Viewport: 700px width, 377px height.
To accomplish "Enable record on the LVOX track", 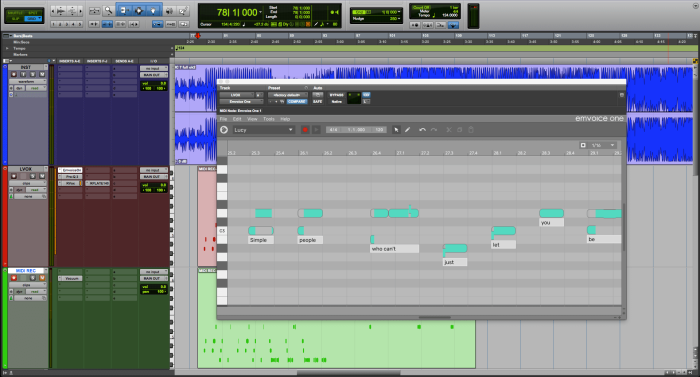I will pyautogui.click(x=14, y=176).
